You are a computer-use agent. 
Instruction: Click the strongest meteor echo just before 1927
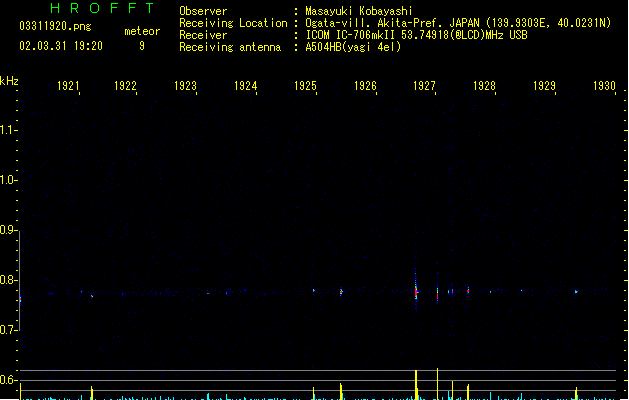pos(416,291)
